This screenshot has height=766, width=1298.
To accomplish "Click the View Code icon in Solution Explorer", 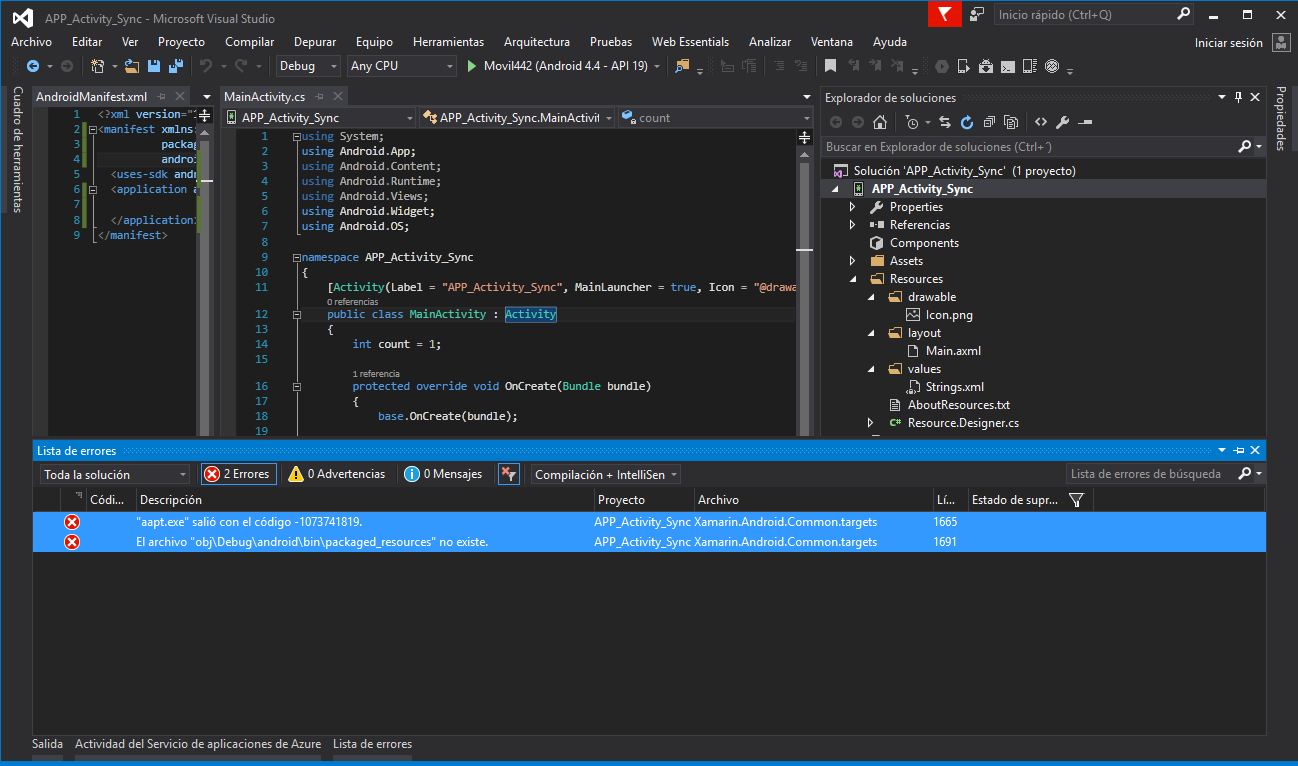I will (x=1041, y=122).
